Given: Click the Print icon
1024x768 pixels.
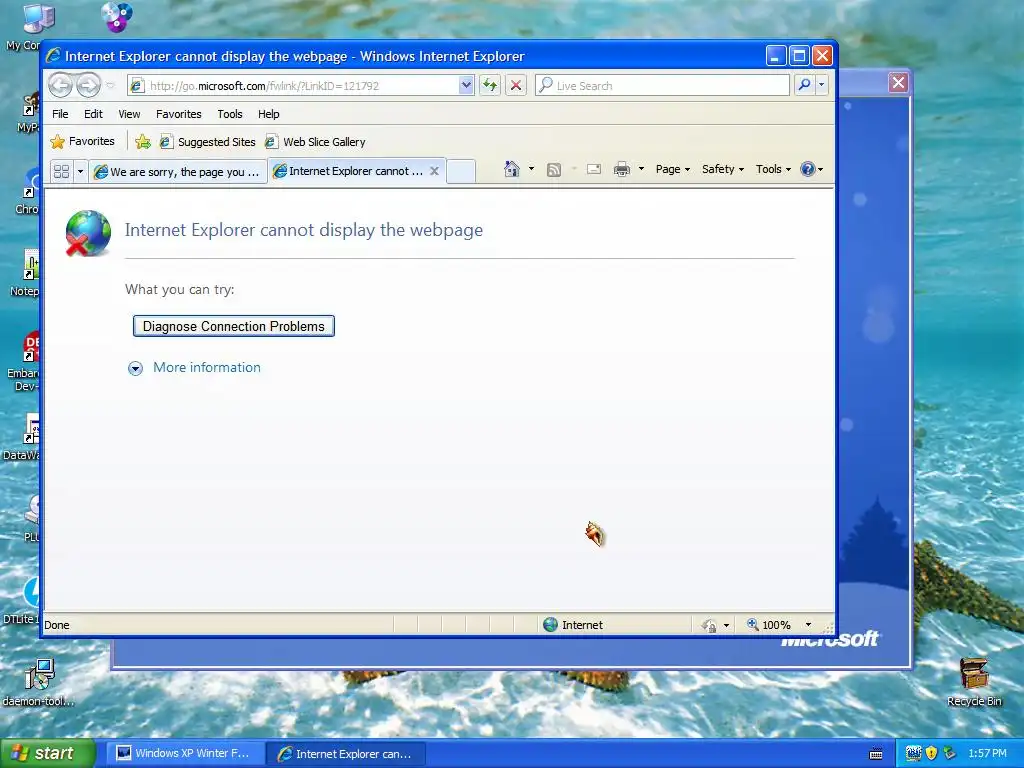Looking at the screenshot, I should click(x=622, y=169).
